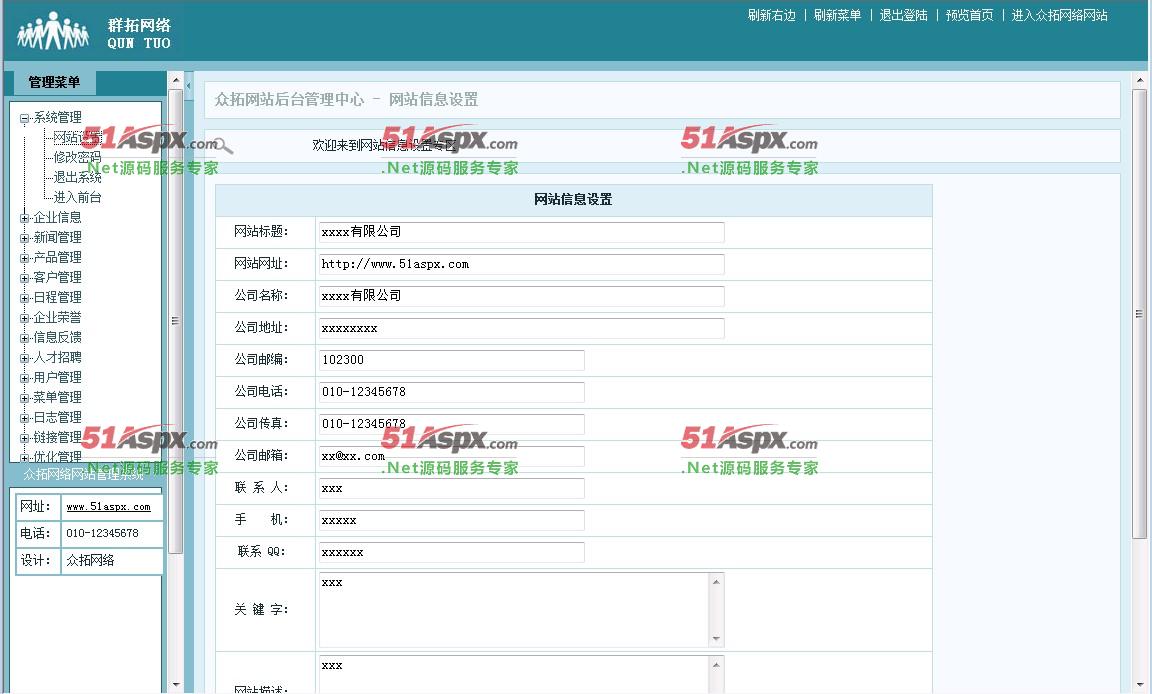Screen dimensions: 1152x694
Task: Focus the 网站标题 input field
Action: [522, 232]
